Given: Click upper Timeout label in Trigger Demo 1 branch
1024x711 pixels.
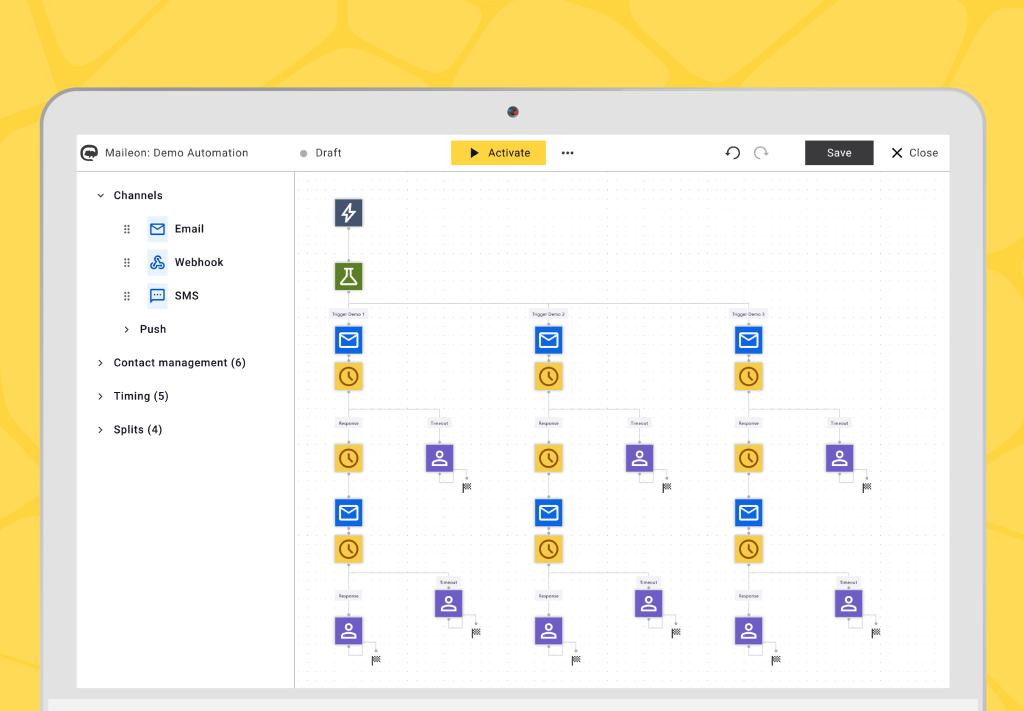Looking at the screenshot, I should tap(439, 423).
